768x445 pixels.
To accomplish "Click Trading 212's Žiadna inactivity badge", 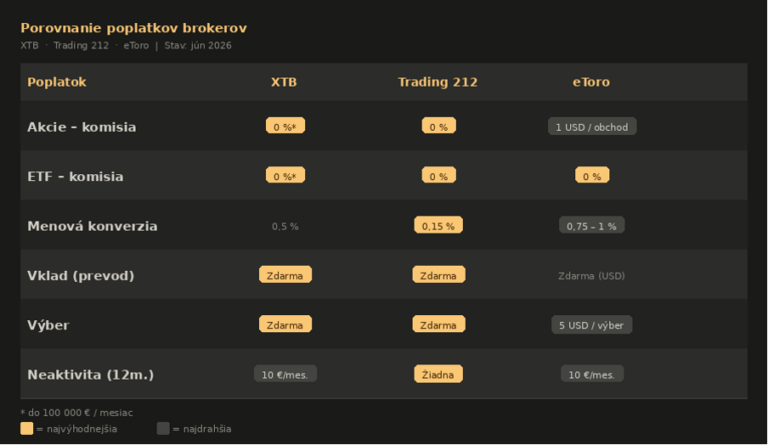I will click(x=438, y=374).
